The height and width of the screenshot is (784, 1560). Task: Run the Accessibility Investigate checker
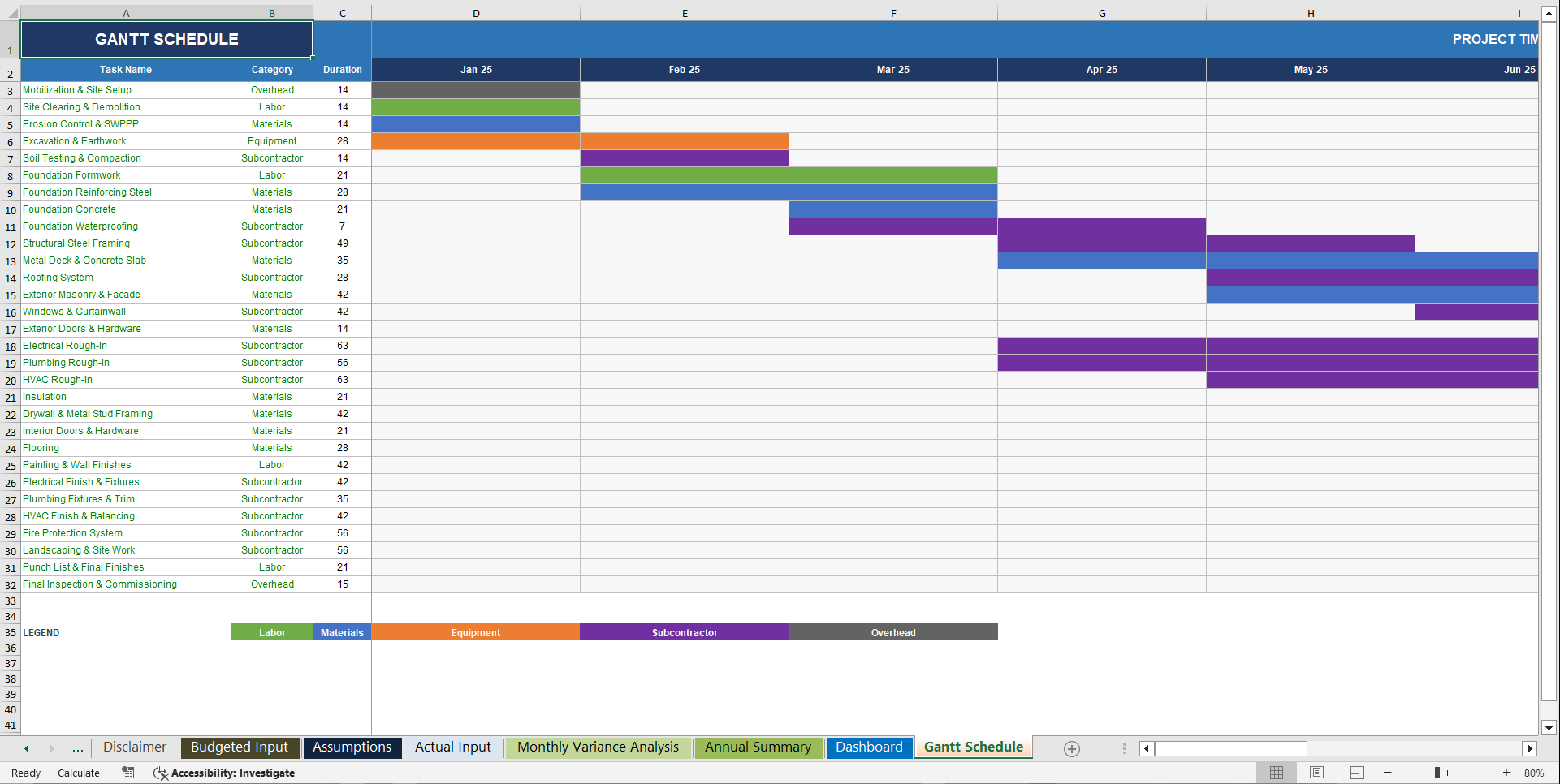(225, 773)
